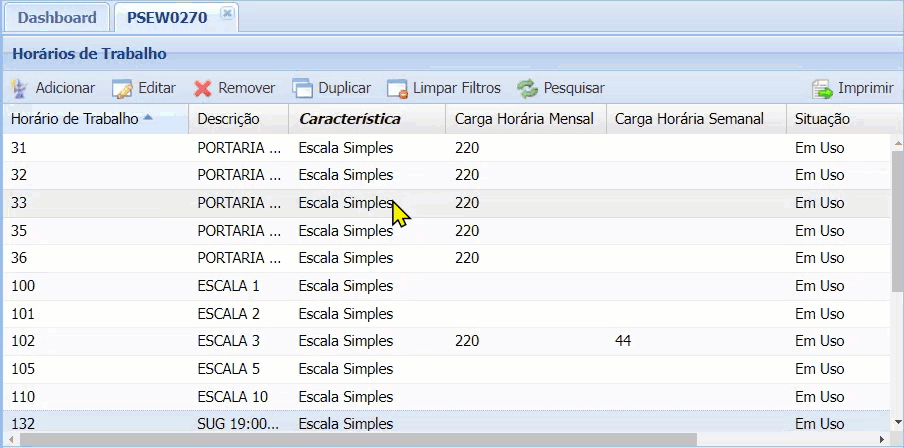Click Situação column header
This screenshot has height=448, width=904.
pos(822,119)
